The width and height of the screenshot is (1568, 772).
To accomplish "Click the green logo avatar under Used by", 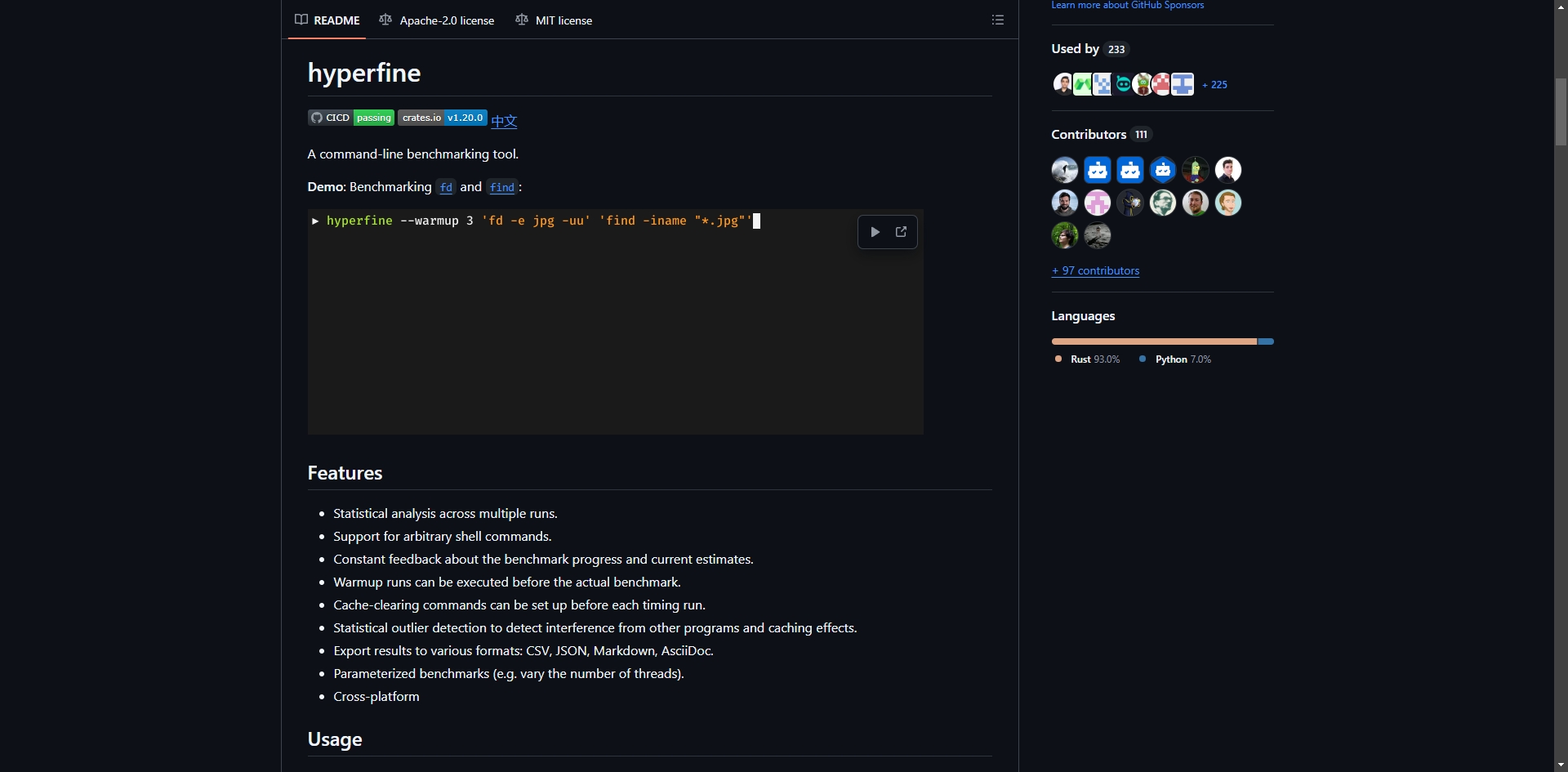I will pos(1083,84).
